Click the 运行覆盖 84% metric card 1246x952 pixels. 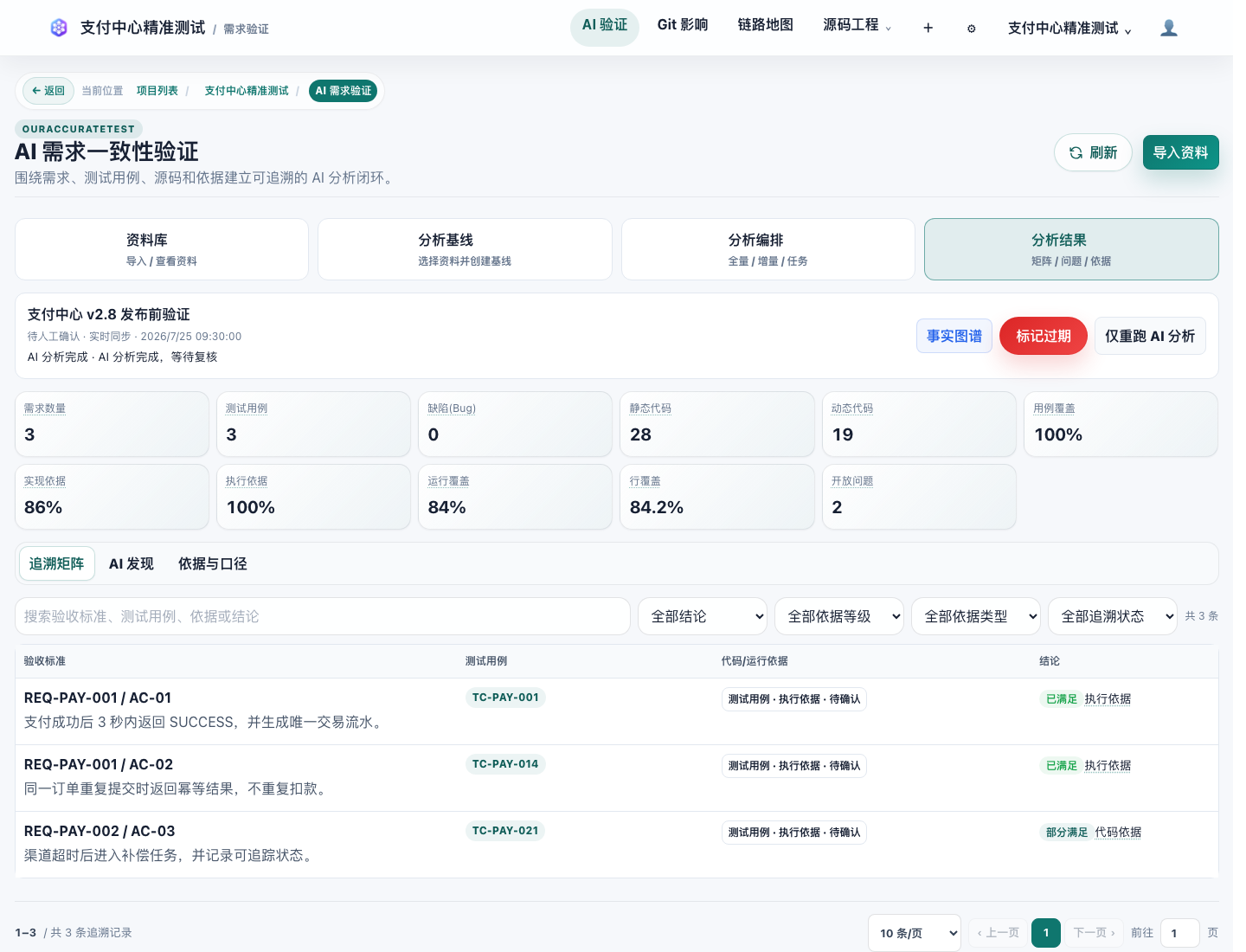coord(516,497)
